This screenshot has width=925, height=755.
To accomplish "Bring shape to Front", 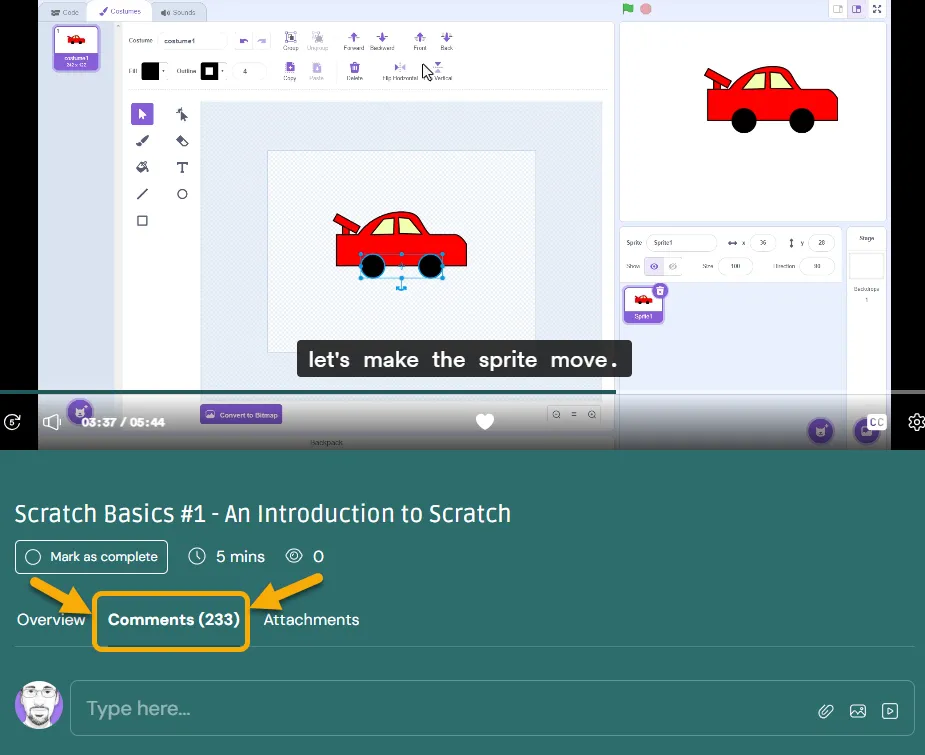I will point(419,40).
